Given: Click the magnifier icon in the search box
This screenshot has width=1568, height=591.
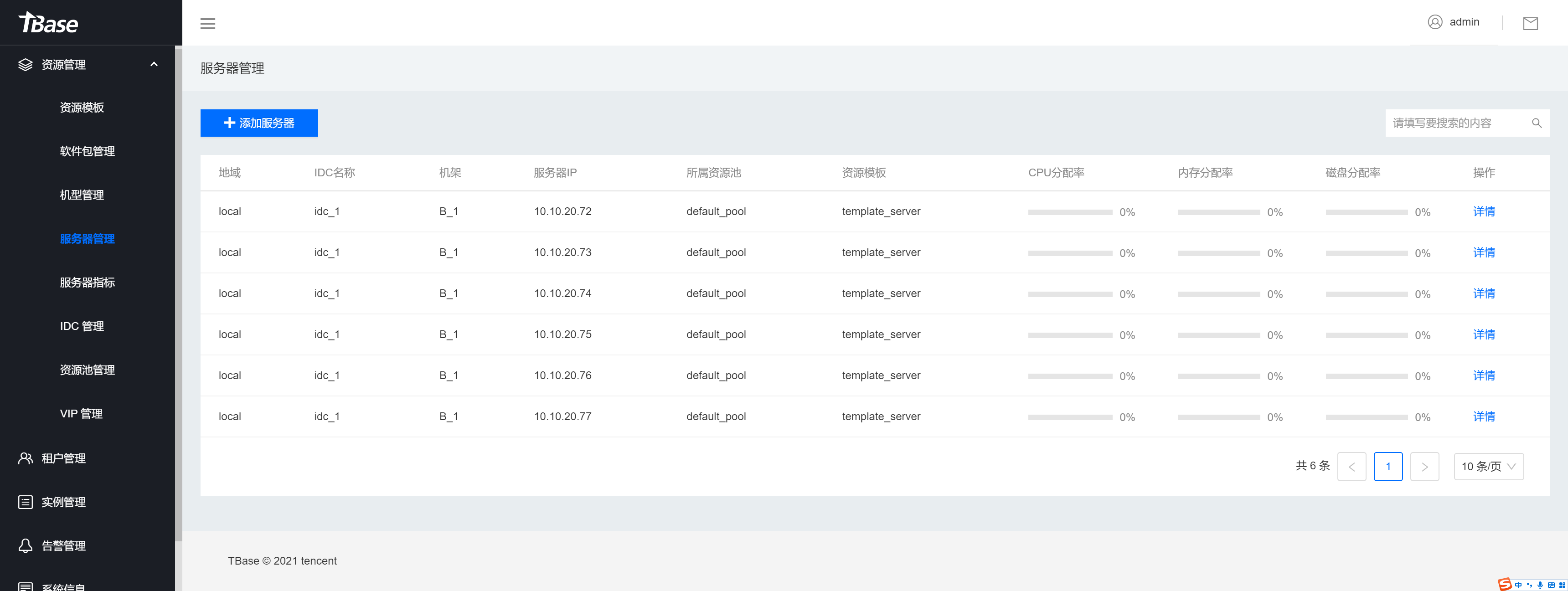Looking at the screenshot, I should (x=1537, y=123).
